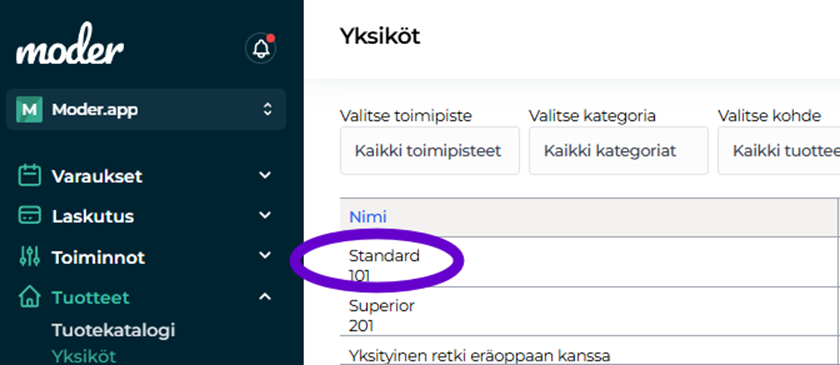
Task: Open Laskutus in the sidebar
Action: tap(93, 217)
